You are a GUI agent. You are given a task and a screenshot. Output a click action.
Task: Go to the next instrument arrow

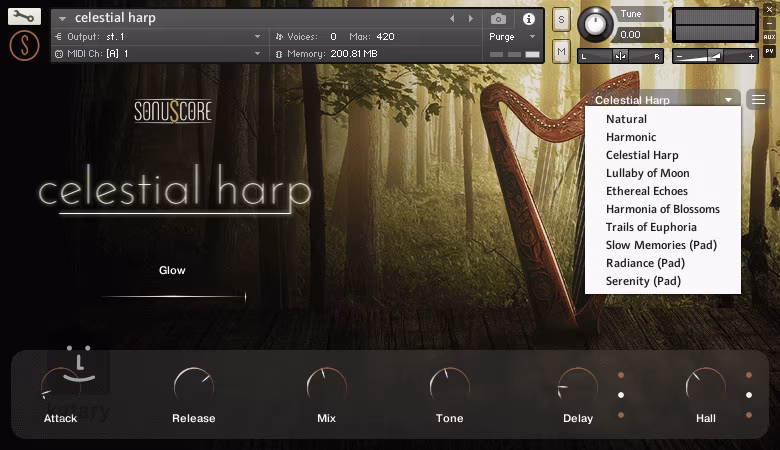[469, 18]
